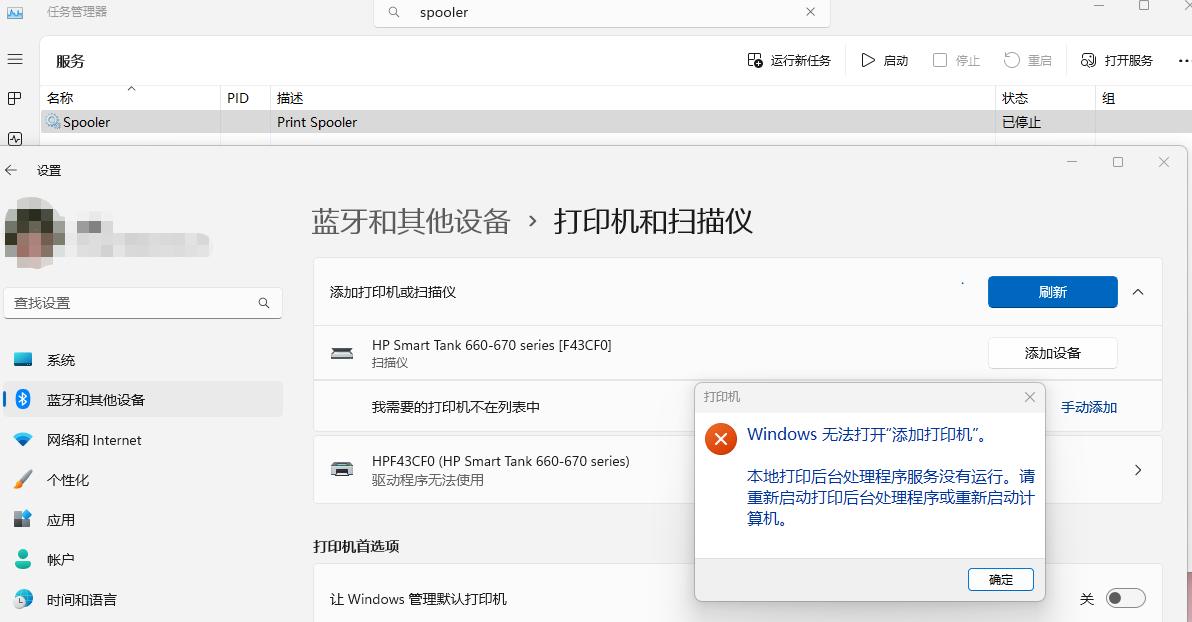Navigate to Bluetooth & devices breadcrumb
The height and width of the screenshot is (622, 1192).
click(411, 221)
